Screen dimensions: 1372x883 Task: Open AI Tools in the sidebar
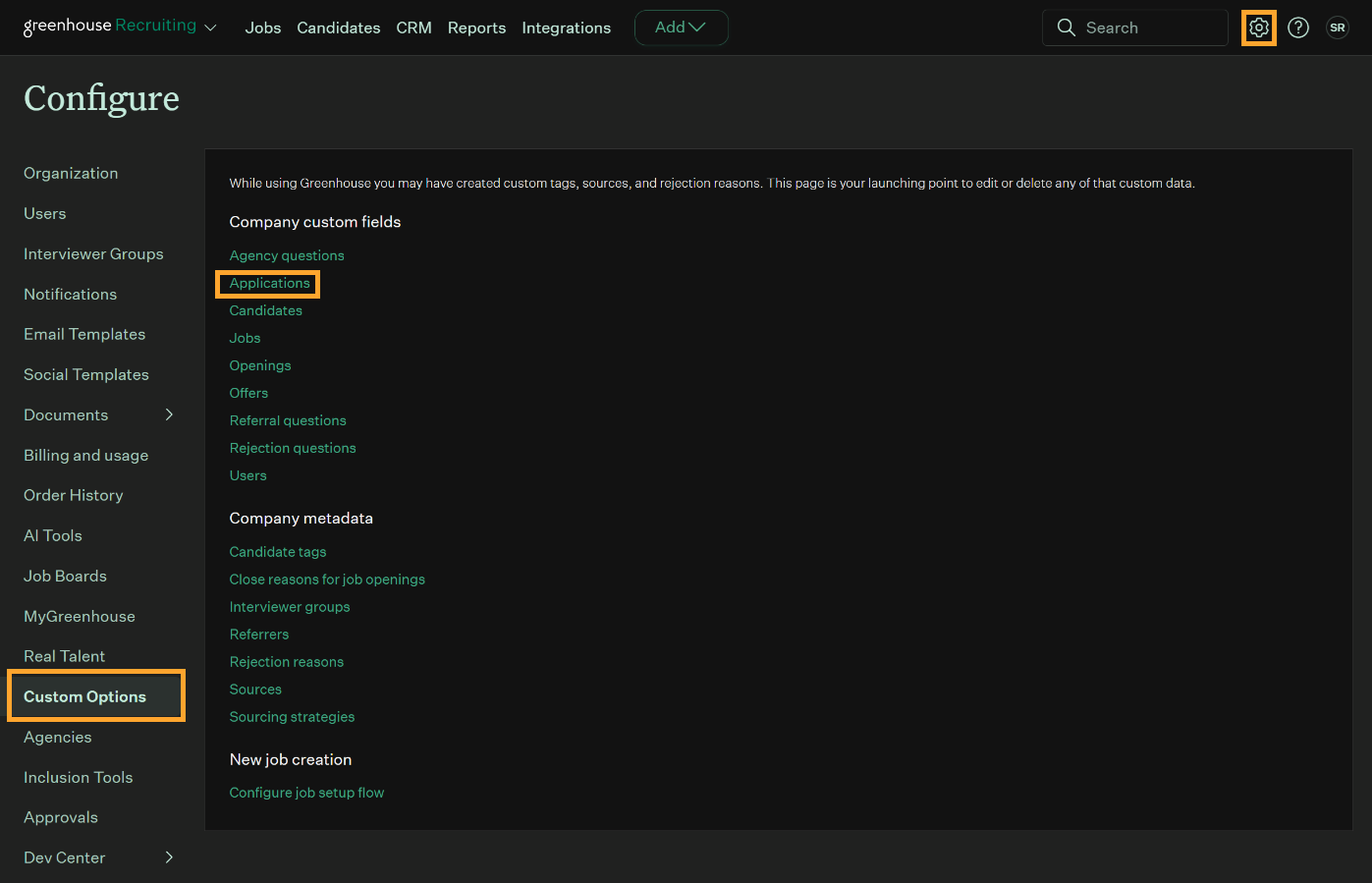[x=53, y=535]
